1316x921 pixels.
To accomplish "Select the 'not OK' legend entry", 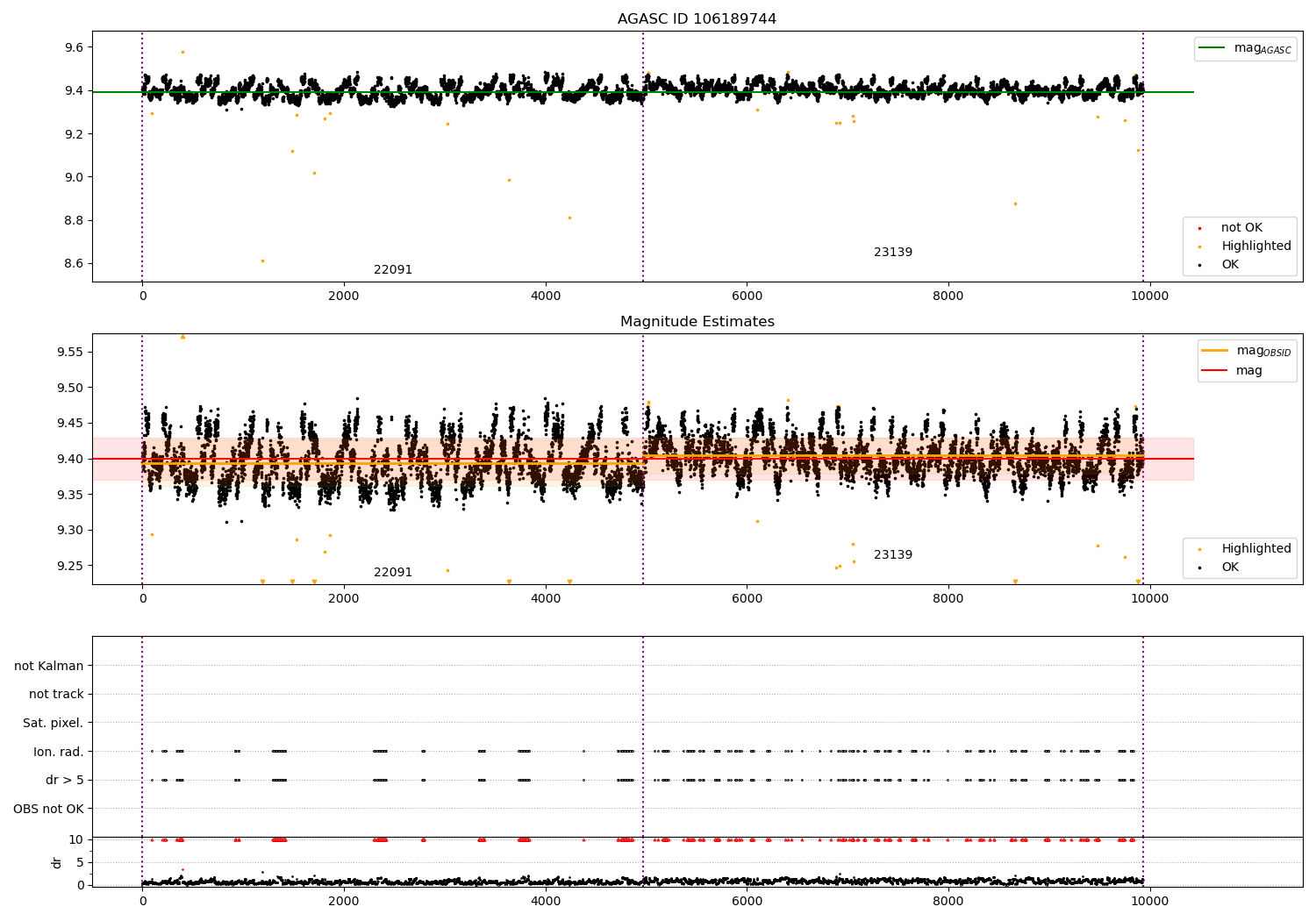I will [x=1241, y=228].
